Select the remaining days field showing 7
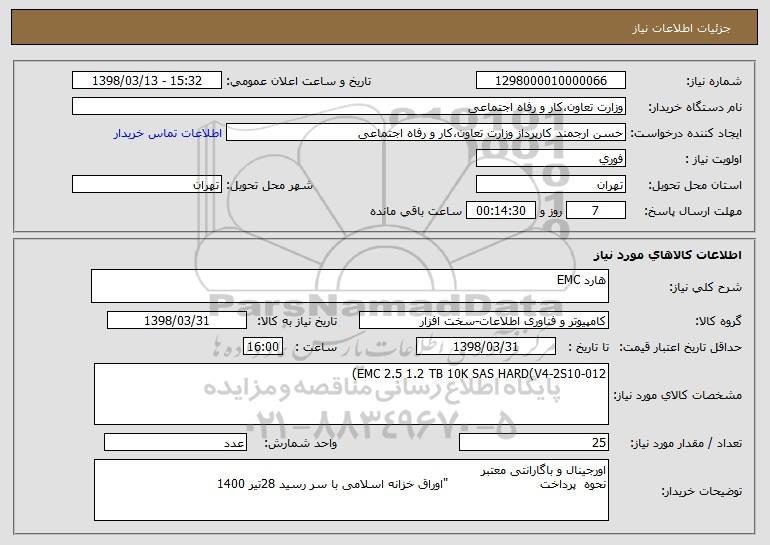The width and height of the screenshot is (770, 545). pos(596,210)
